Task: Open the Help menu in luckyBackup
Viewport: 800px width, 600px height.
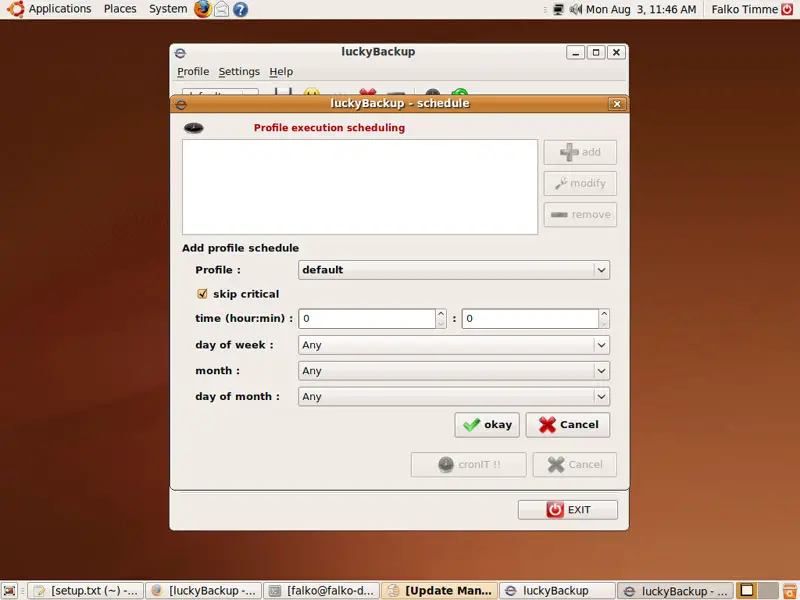Action: [x=281, y=71]
